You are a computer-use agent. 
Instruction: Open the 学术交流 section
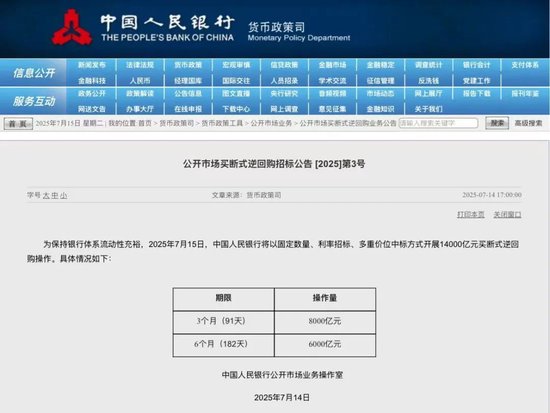[332, 81]
